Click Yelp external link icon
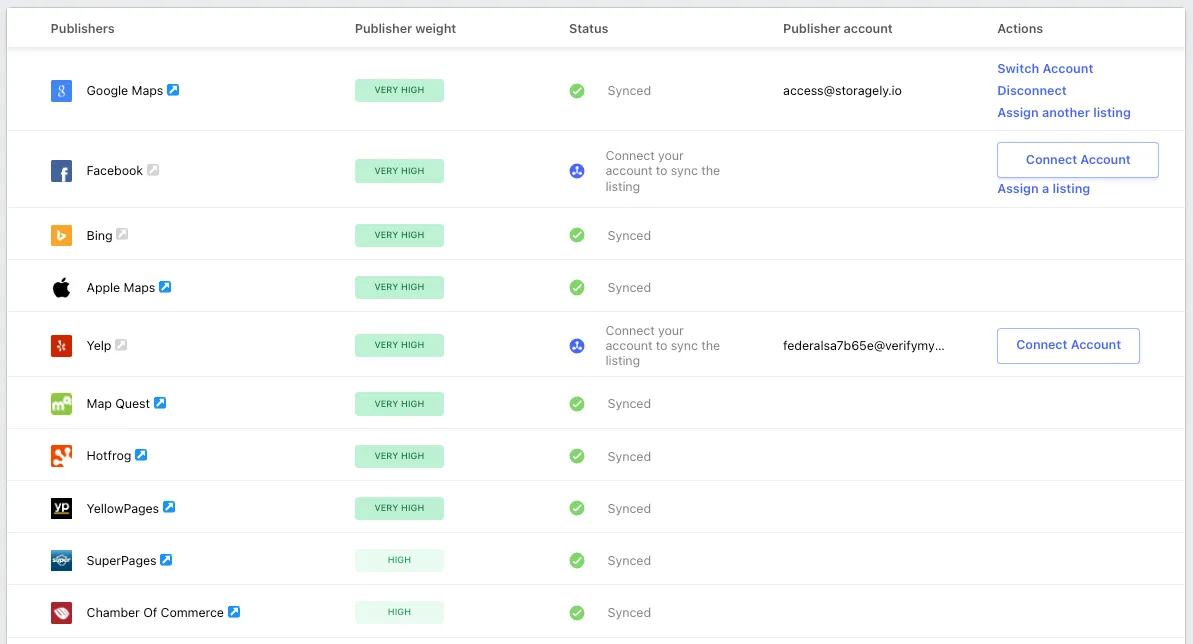Viewport: 1193px width, 644px height. point(121,345)
